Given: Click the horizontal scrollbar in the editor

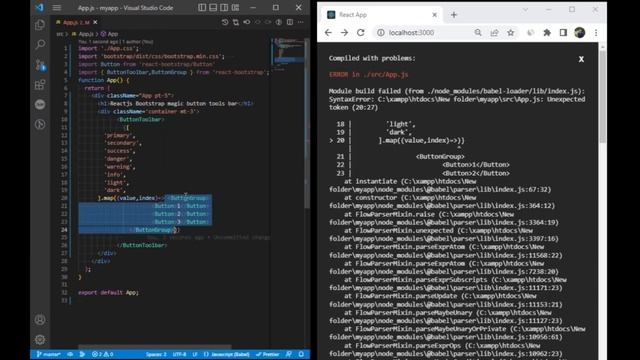Looking at the screenshot, I should [x=155, y=347].
